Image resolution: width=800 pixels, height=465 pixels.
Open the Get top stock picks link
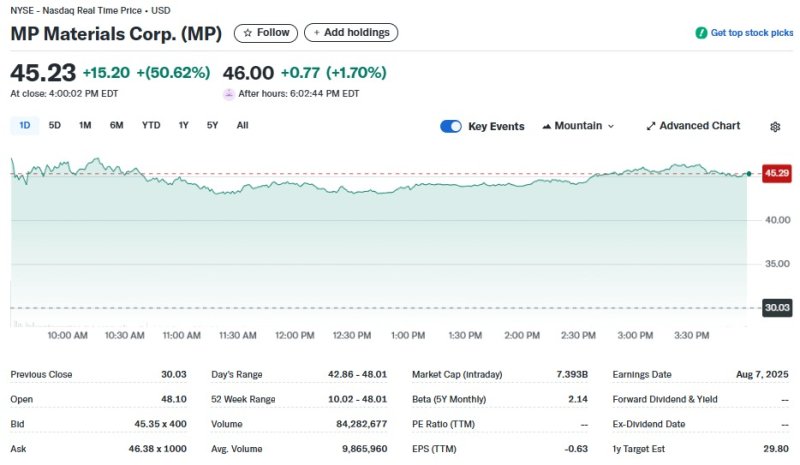click(751, 33)
